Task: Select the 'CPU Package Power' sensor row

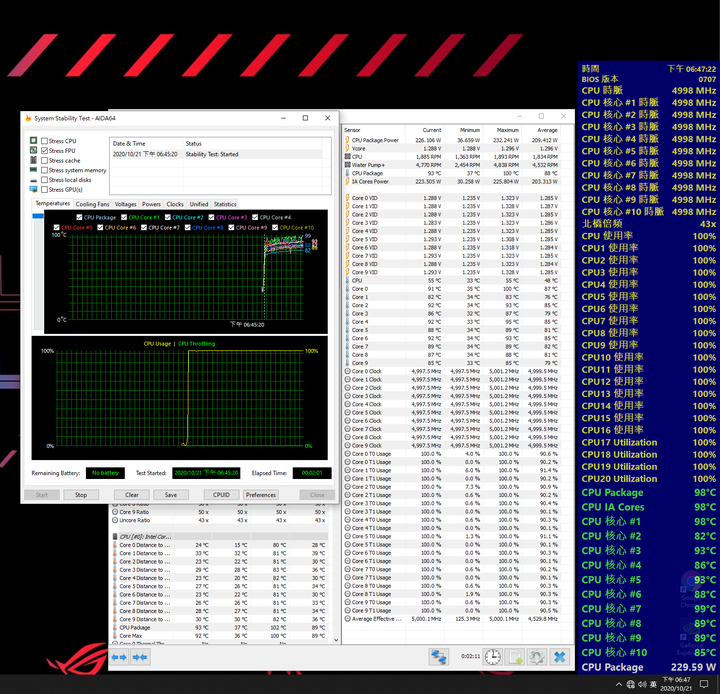Action: [x=451, y=140]
